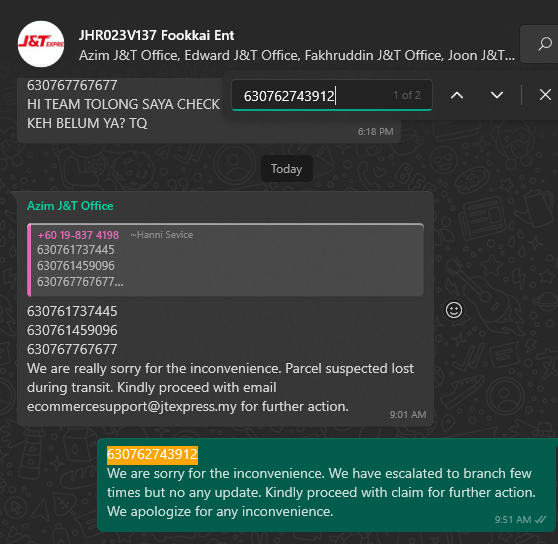The width and height of the screenshot is (558, 544).
Task: Go to next search result arrow
Action: pyautogui.click(x=497, y=95)
